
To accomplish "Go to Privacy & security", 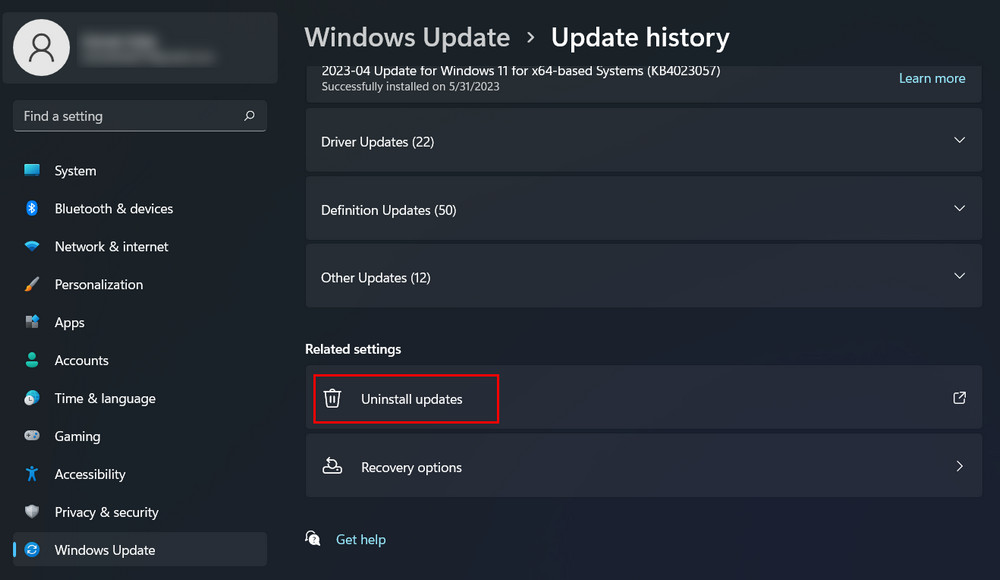I will pos(140,512).
